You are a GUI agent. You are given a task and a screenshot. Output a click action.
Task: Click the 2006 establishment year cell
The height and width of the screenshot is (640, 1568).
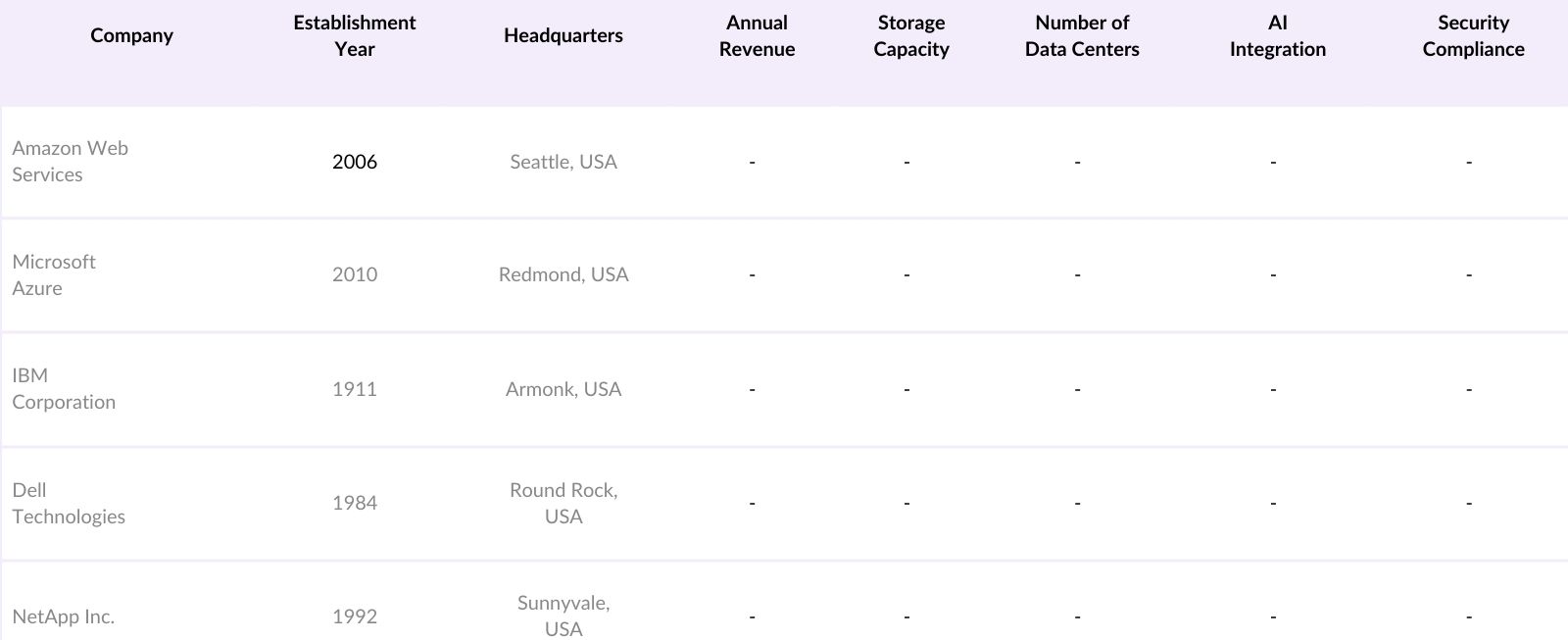tap(355, 162)
